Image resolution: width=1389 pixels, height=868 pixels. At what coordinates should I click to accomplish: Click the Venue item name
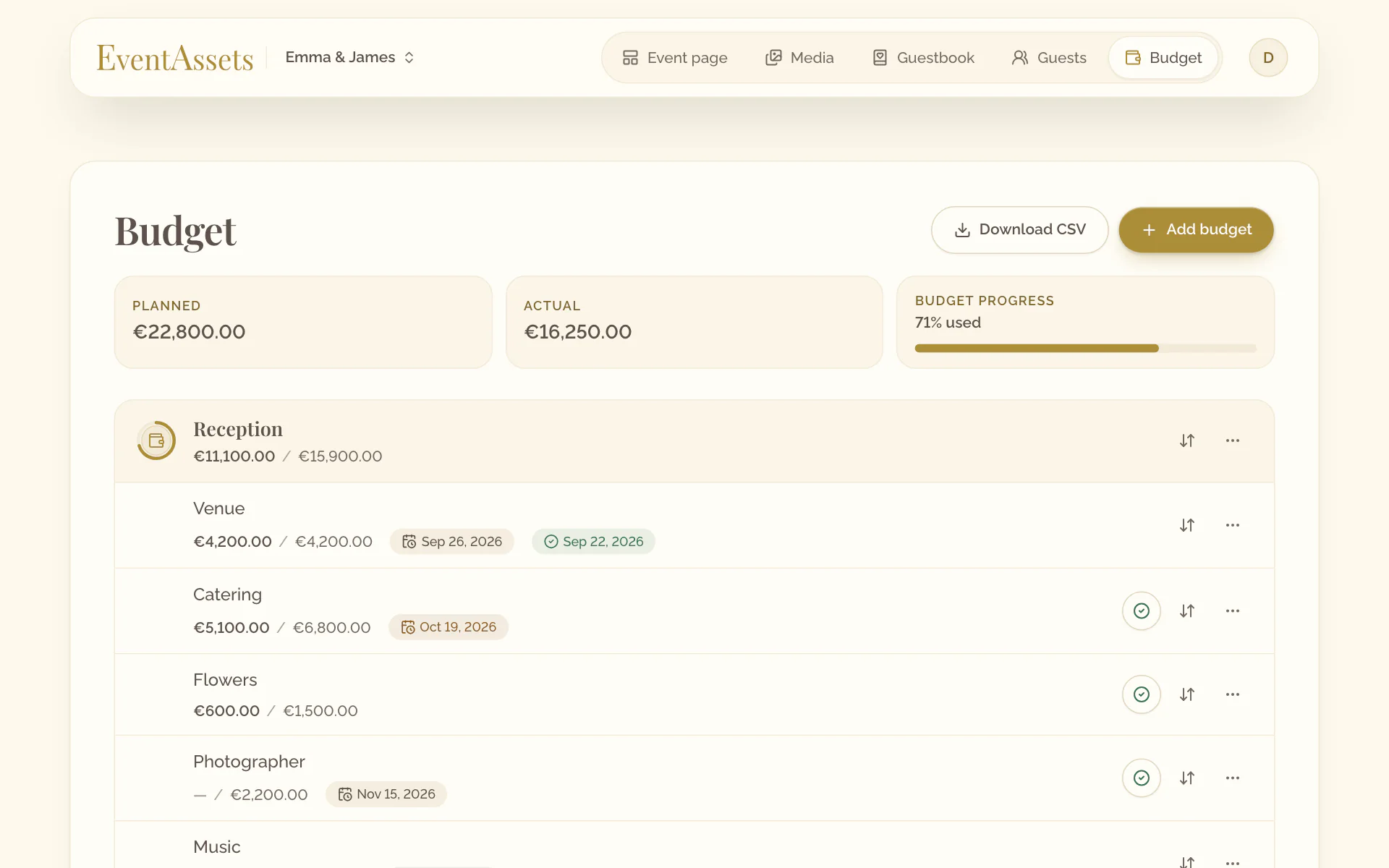219,509
